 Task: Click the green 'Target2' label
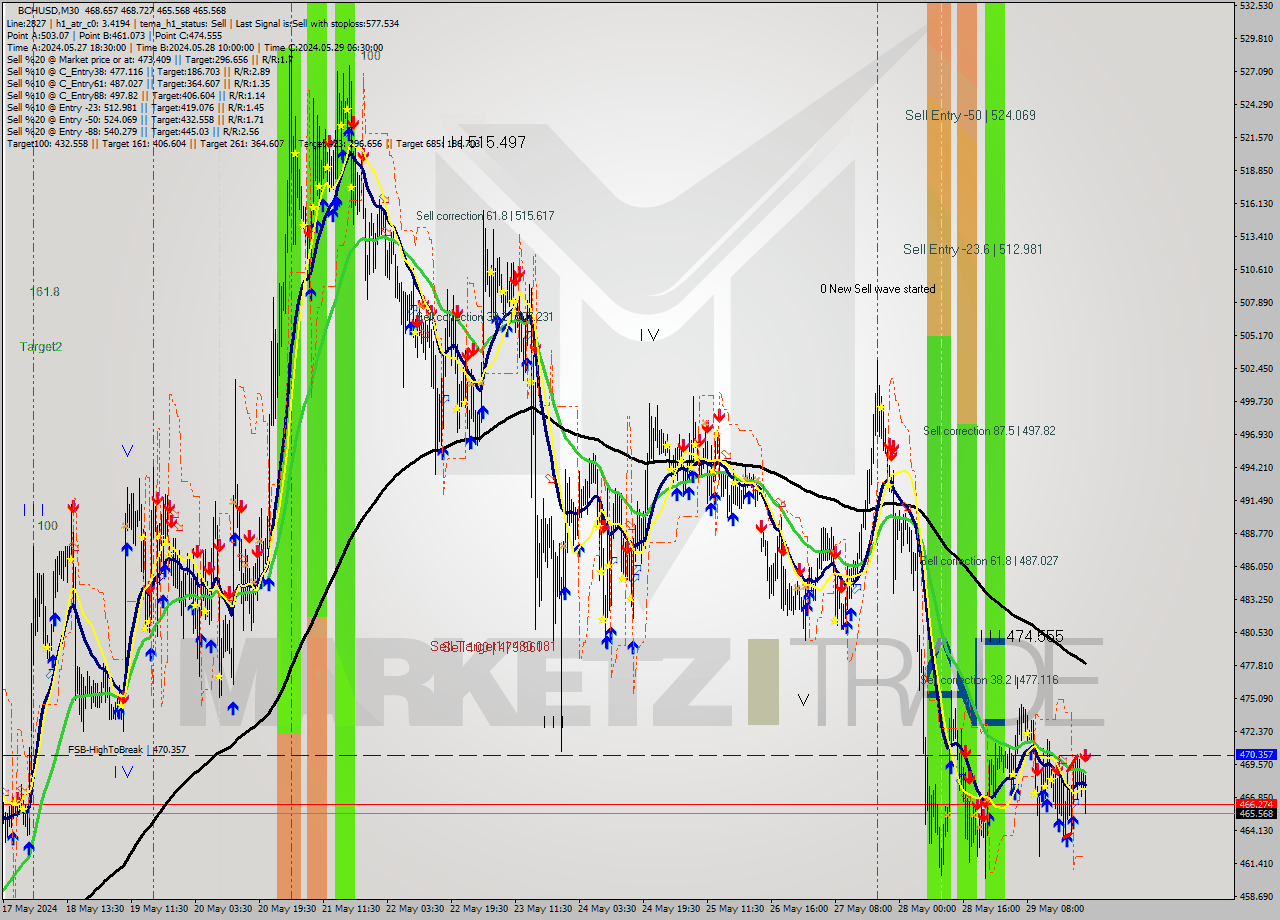tap(41, 347)
